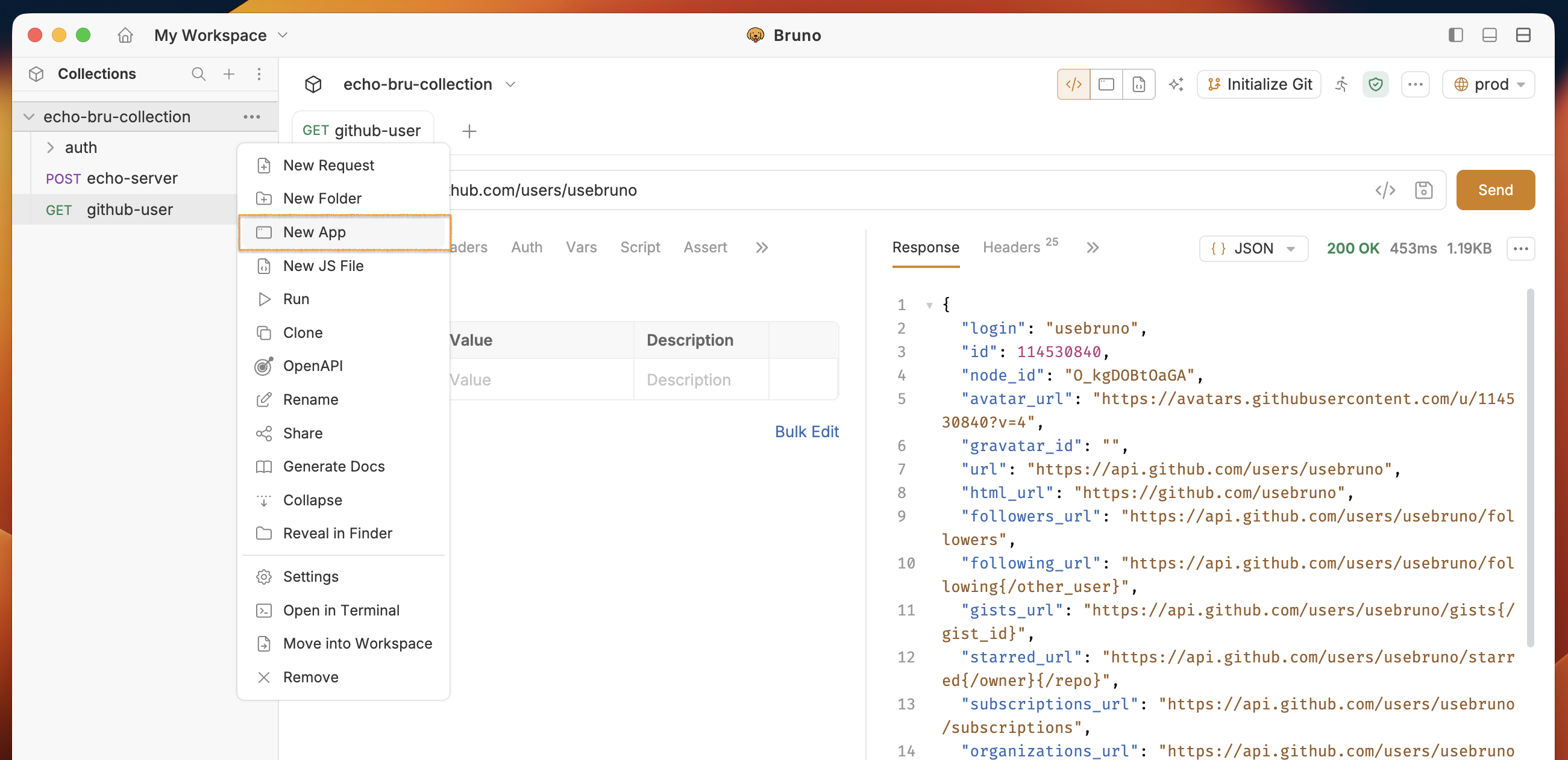Focus the request URL field

(907, 190)
